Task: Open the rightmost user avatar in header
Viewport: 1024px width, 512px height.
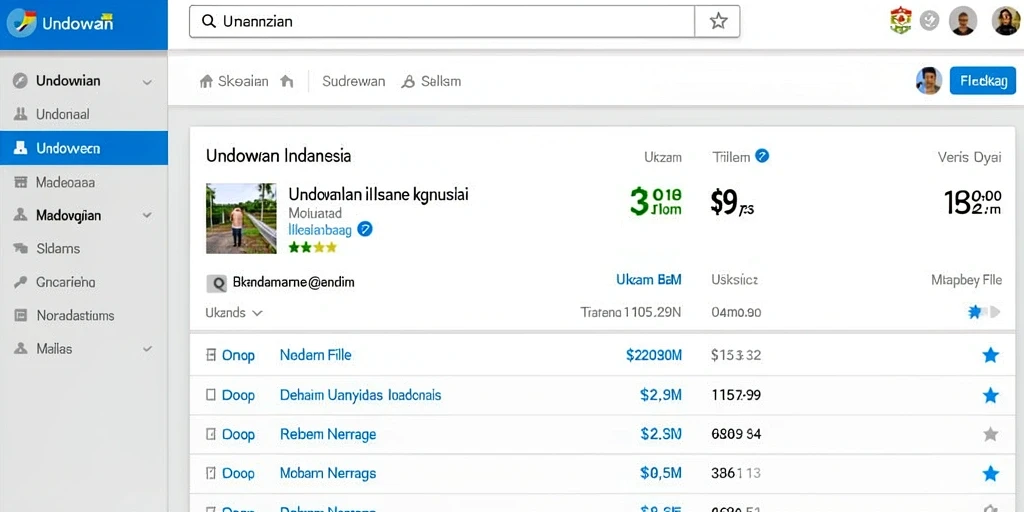Action: click(x=1006, y=21)
